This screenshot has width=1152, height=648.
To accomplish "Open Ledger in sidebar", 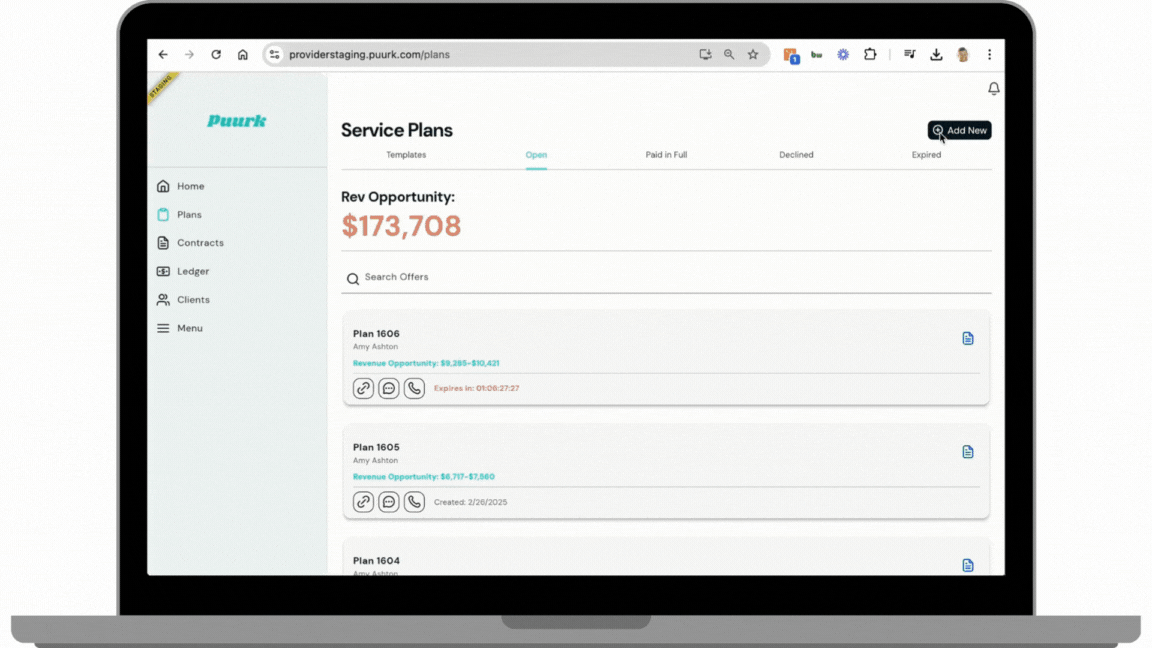I will (183, 271).
